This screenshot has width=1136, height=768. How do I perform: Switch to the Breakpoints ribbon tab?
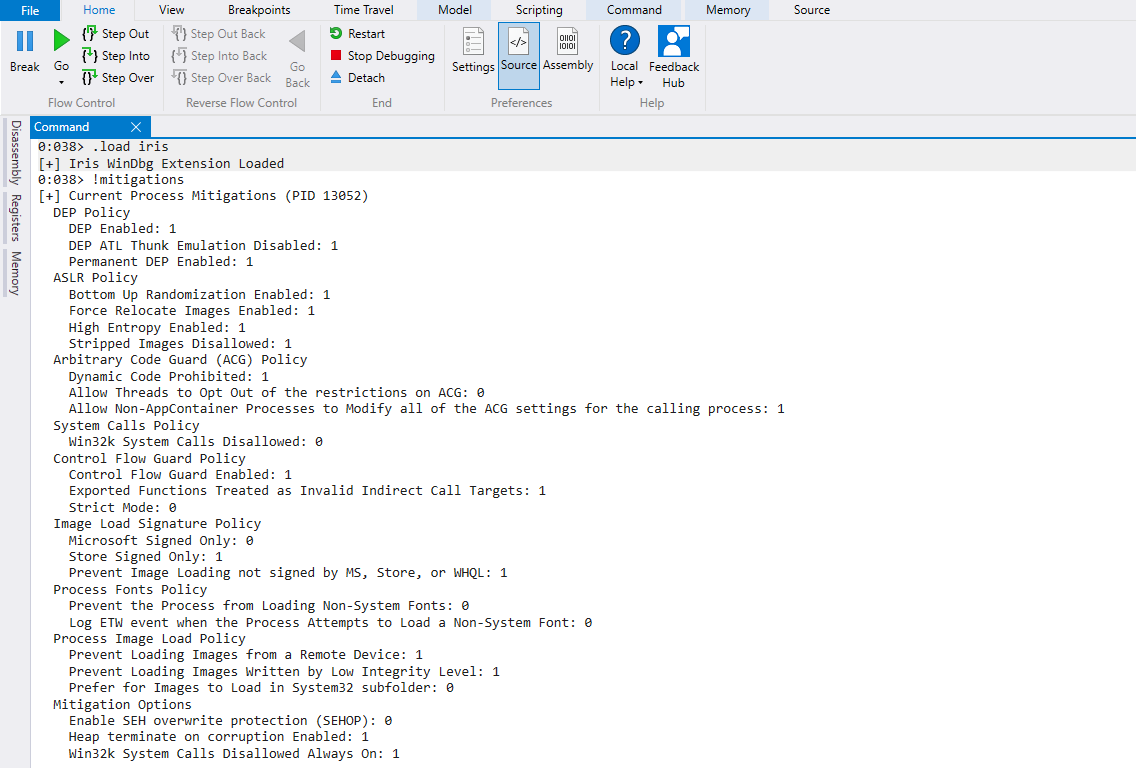click(259, 10)
